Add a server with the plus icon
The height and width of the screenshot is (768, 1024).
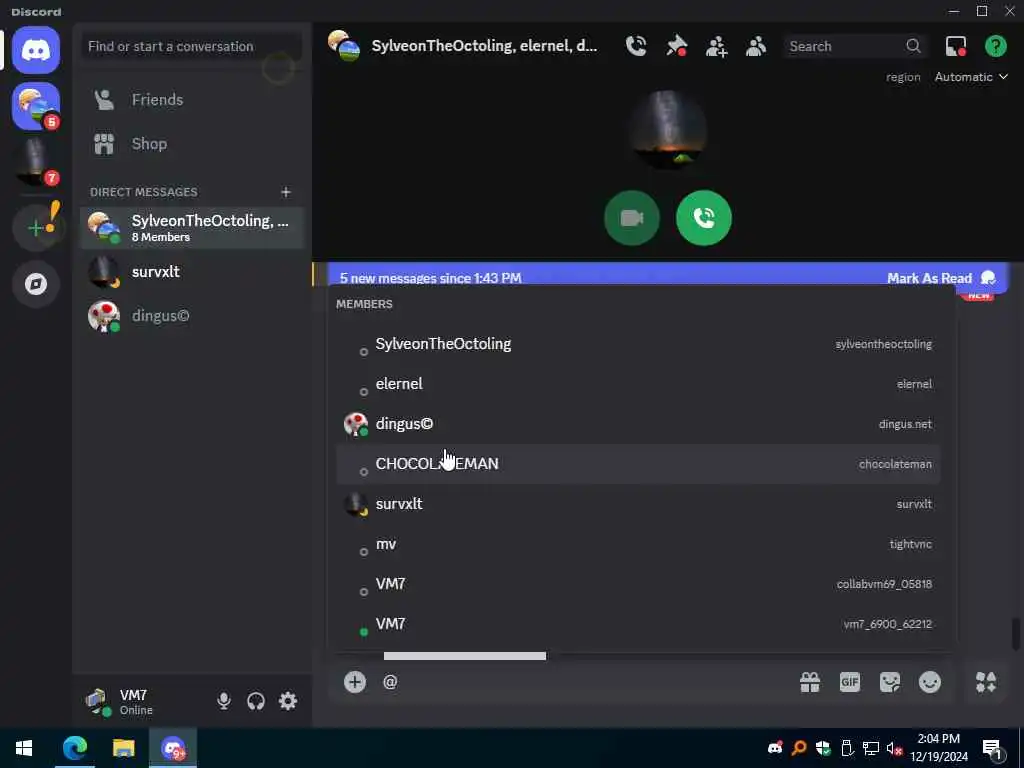36,227
